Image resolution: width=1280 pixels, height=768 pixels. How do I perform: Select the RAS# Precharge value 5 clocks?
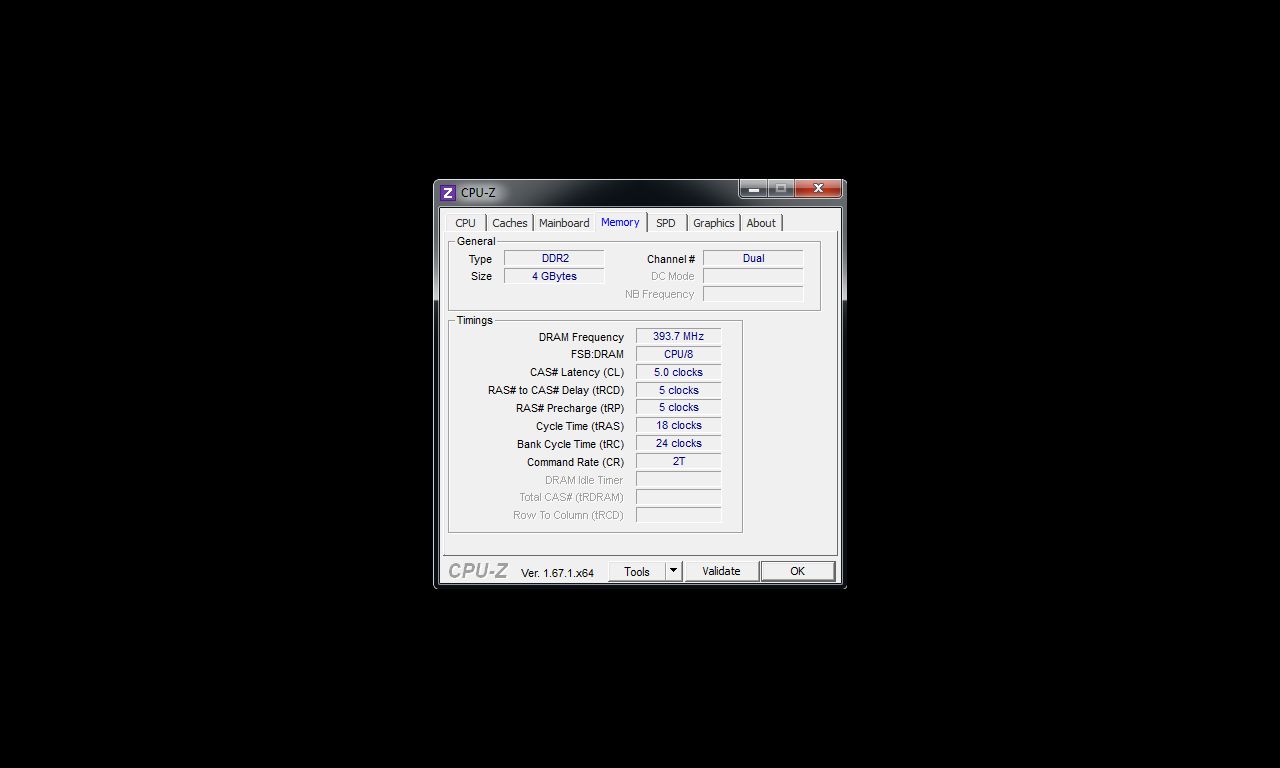pyautogui.click(x=678, y=407)
